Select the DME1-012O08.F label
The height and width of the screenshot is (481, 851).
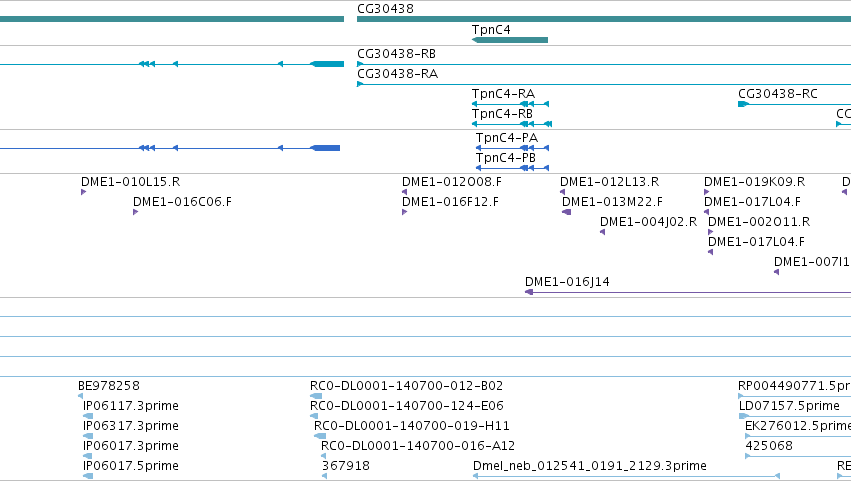click(x=452, y=182)
